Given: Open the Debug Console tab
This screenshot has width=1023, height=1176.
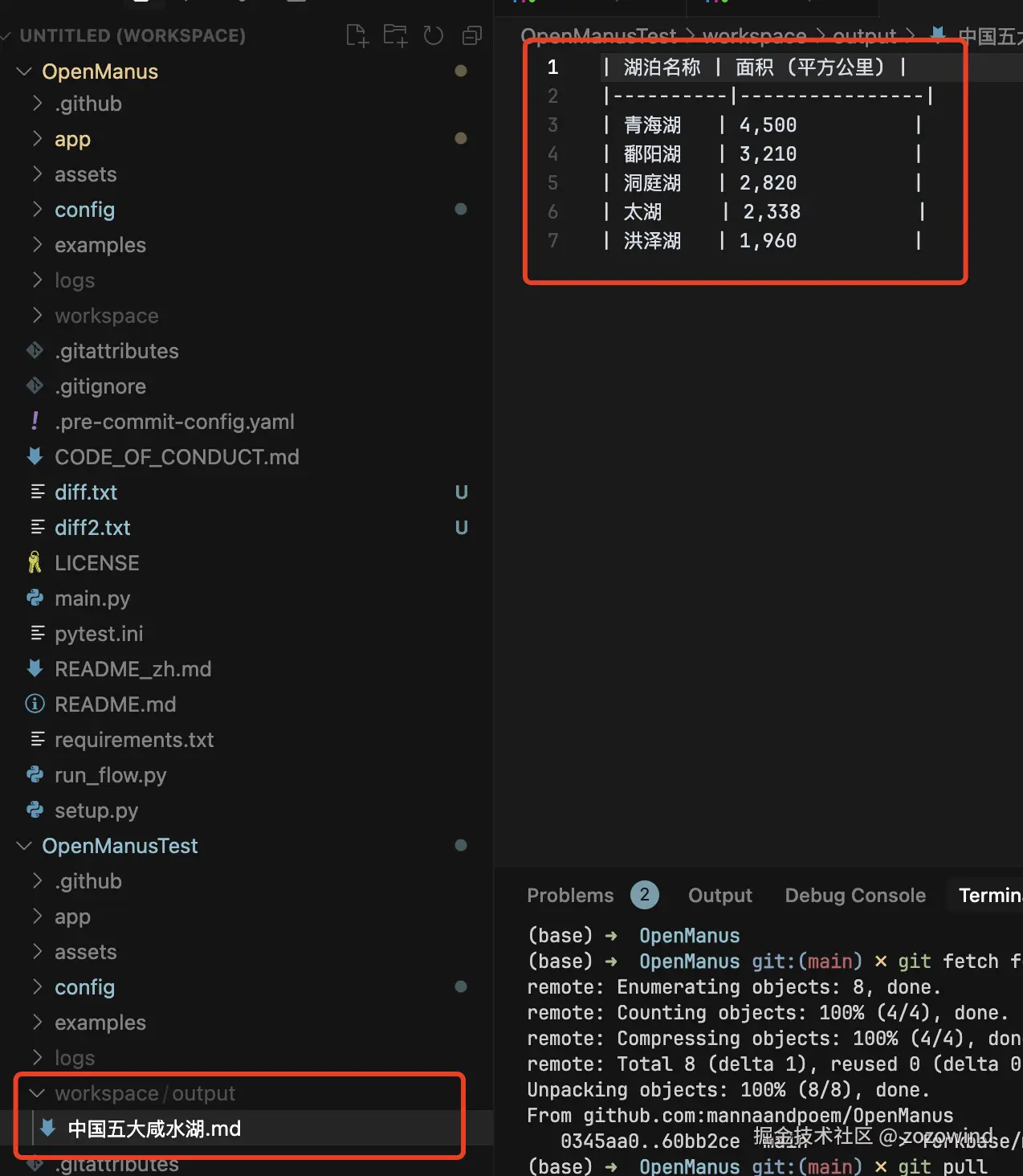Looking at the screenshot, I should click(855, 895).
